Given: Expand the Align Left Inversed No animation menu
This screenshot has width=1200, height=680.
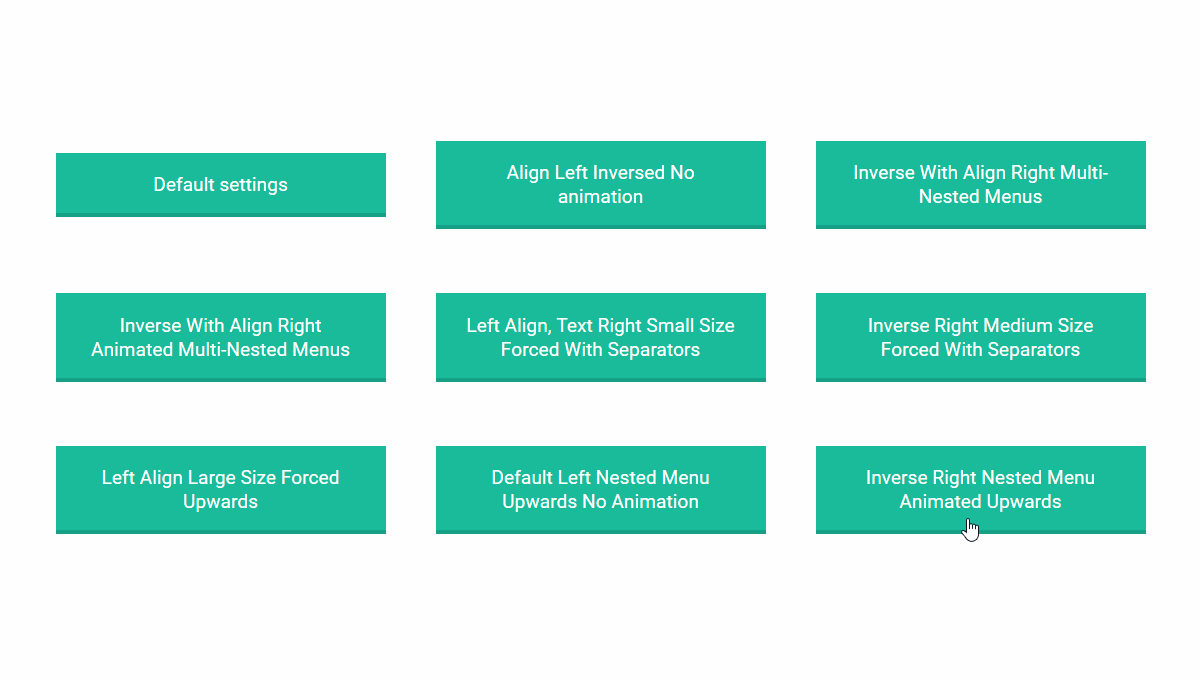Looking at the screenshot, I should 600,184.
